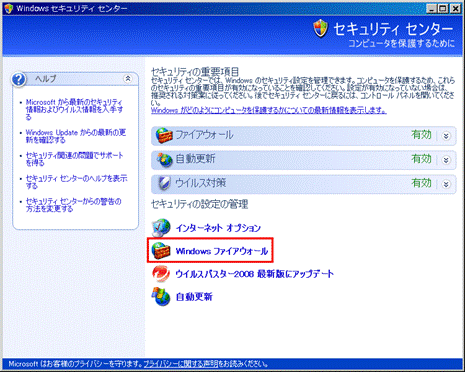Image resolution: width=465 pixels, height=372 pixels.
Task: Click the ファイアウォール 有効 status text
Action: pyautogui.click(x=421, y=135)
